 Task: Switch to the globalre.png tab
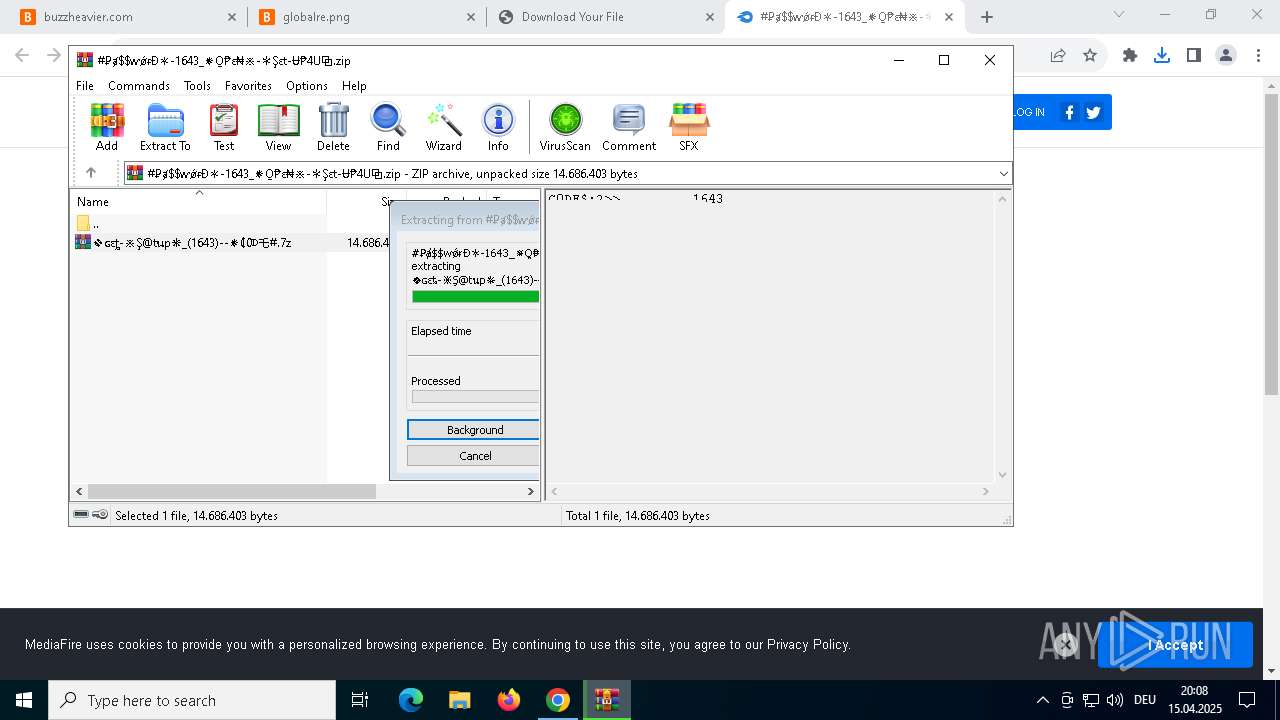(x=365, y=17)
